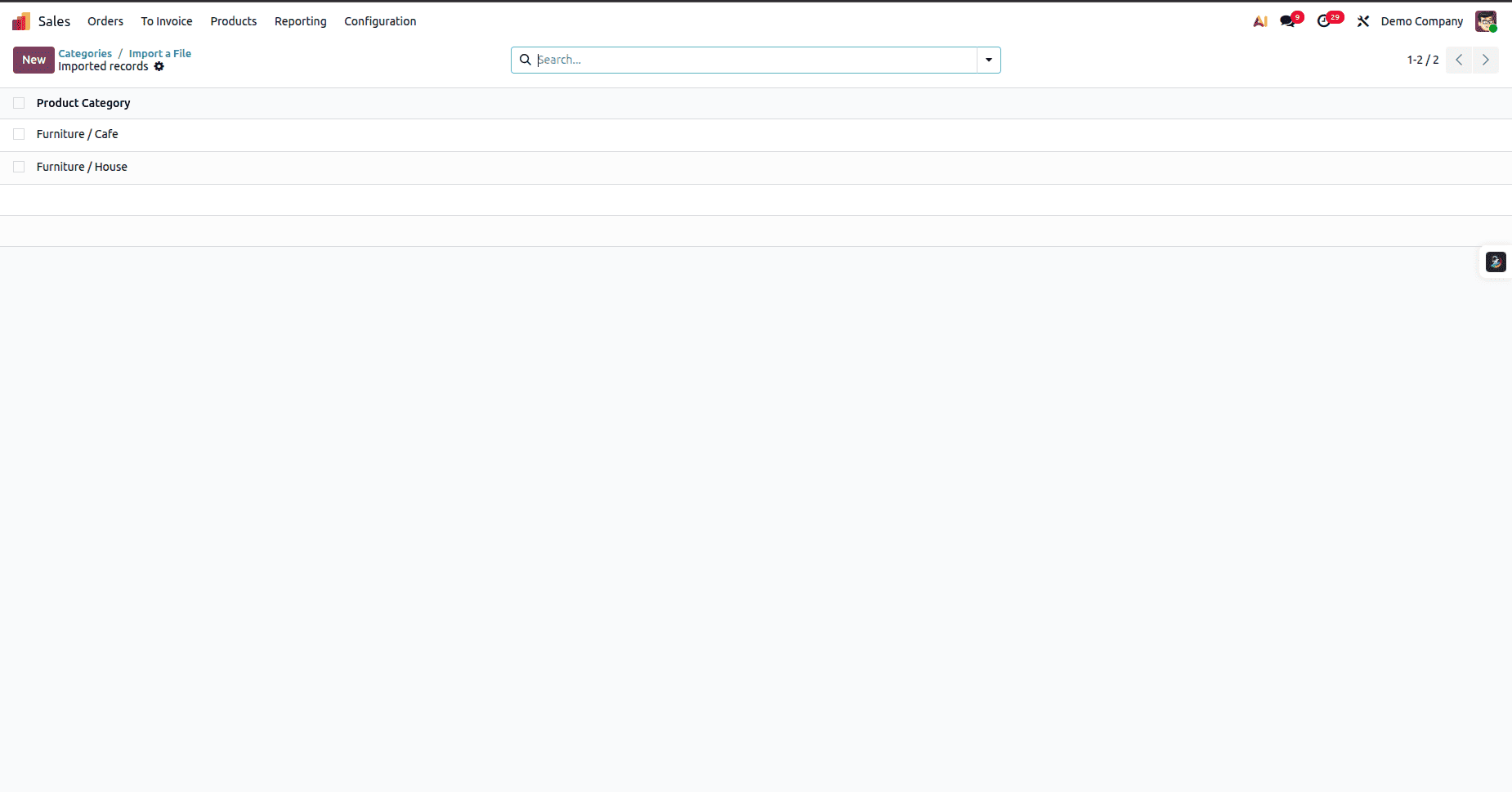This screenshot has height=792, width=1512.
Task: Open the Activities clock with 29 notifications
Action: [1325, 20]
